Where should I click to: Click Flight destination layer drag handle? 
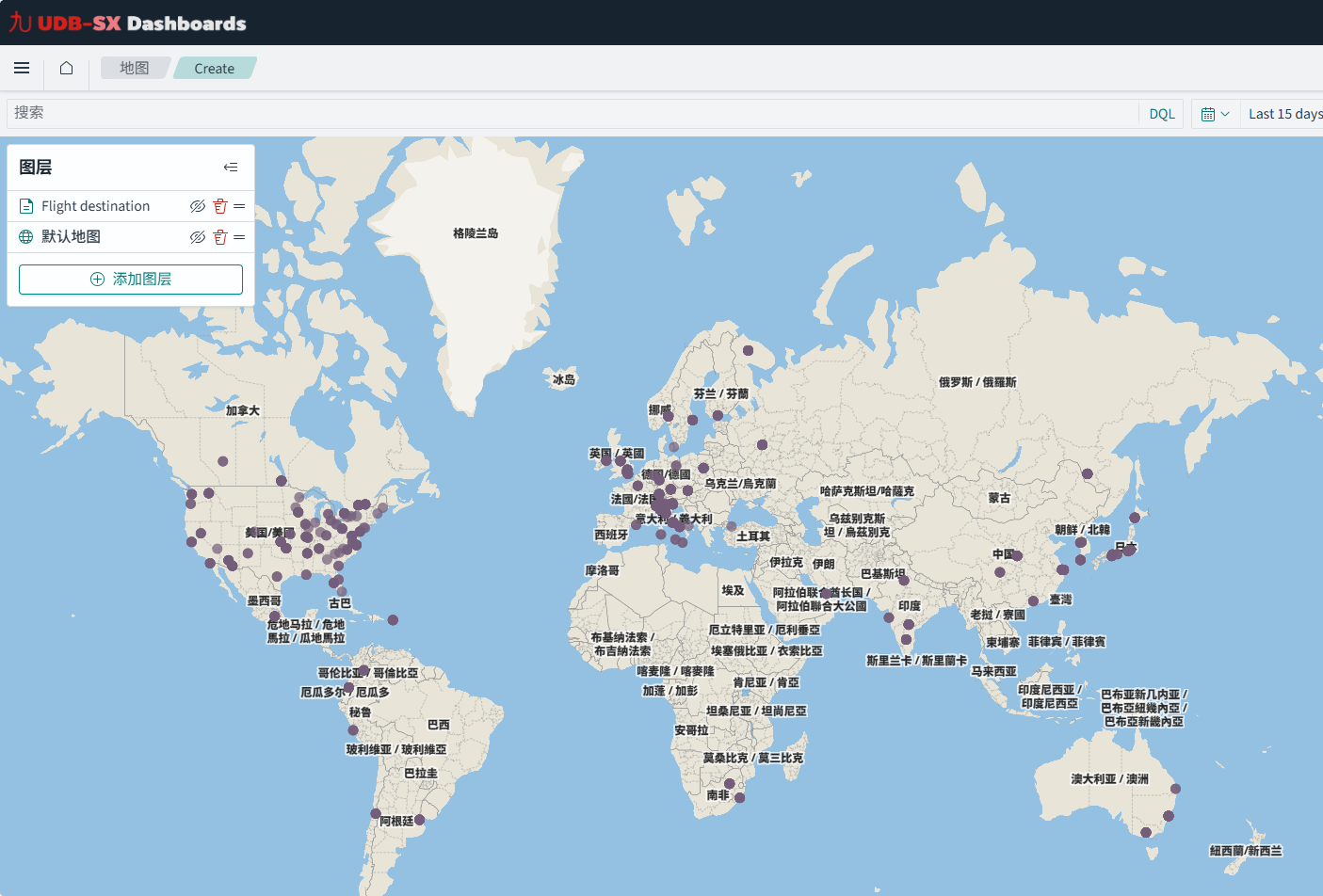click(x=239, y=206)
